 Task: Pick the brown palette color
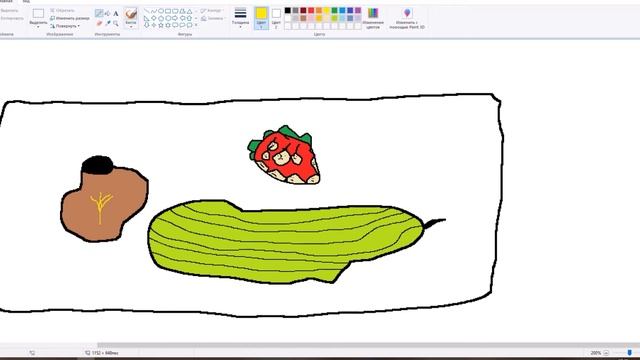303,18
